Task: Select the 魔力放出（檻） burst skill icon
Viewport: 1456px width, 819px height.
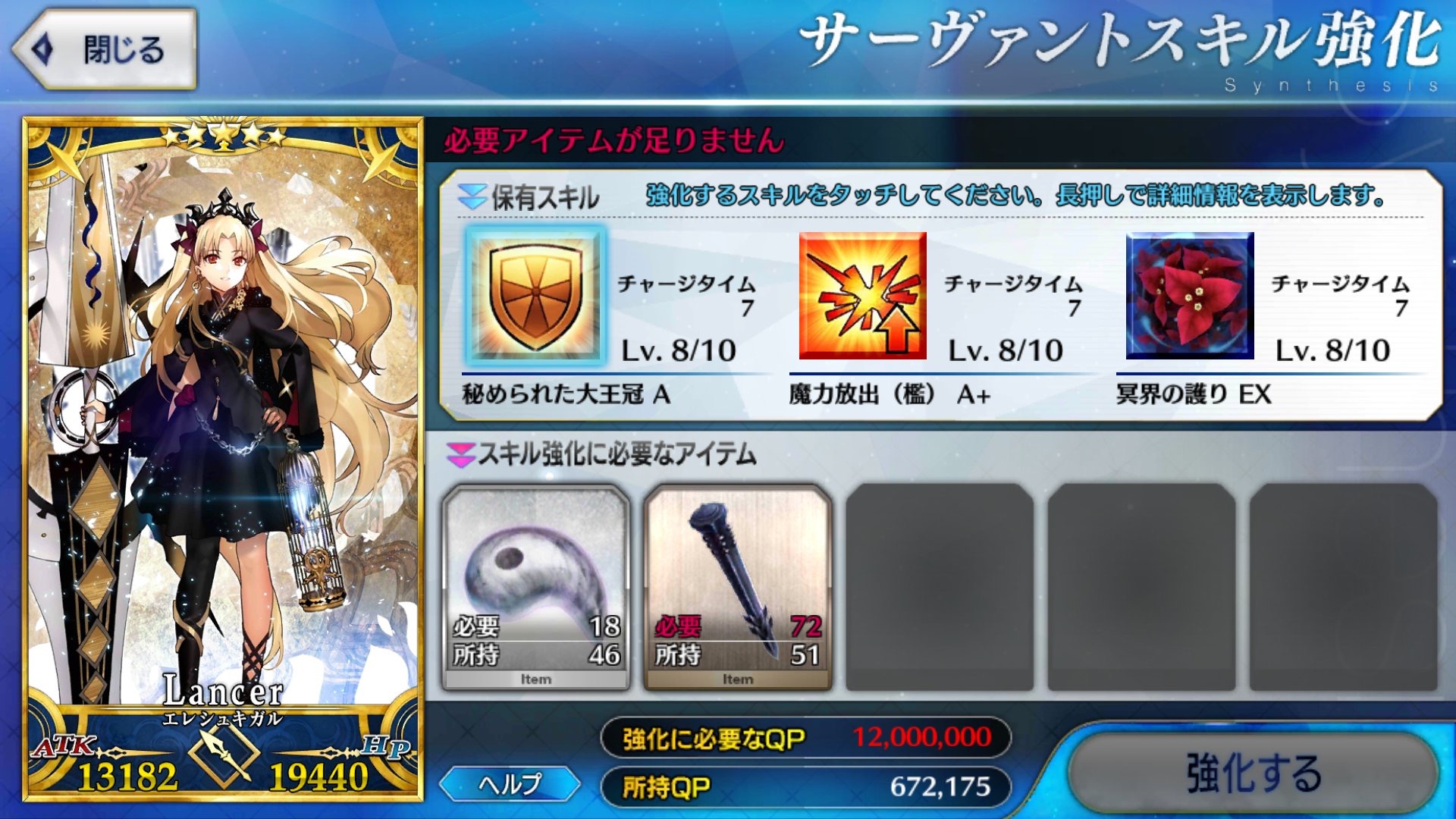Action: (x=863, y=296)
